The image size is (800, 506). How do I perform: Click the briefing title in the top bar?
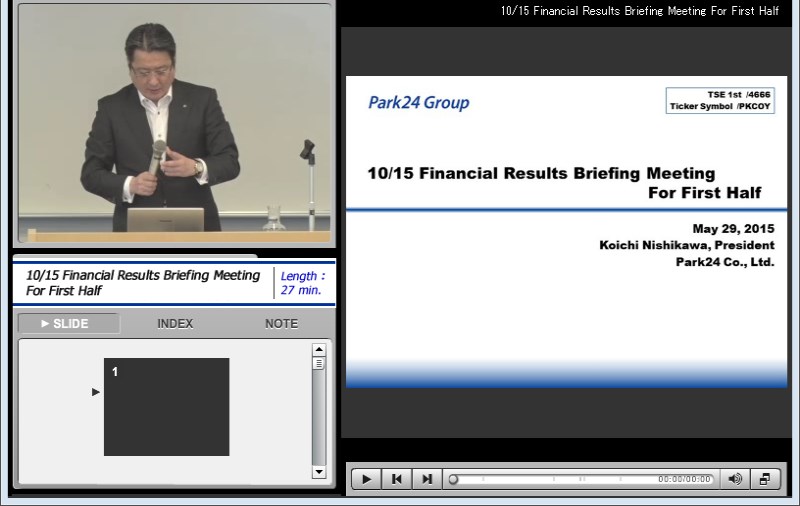point(639,11)
